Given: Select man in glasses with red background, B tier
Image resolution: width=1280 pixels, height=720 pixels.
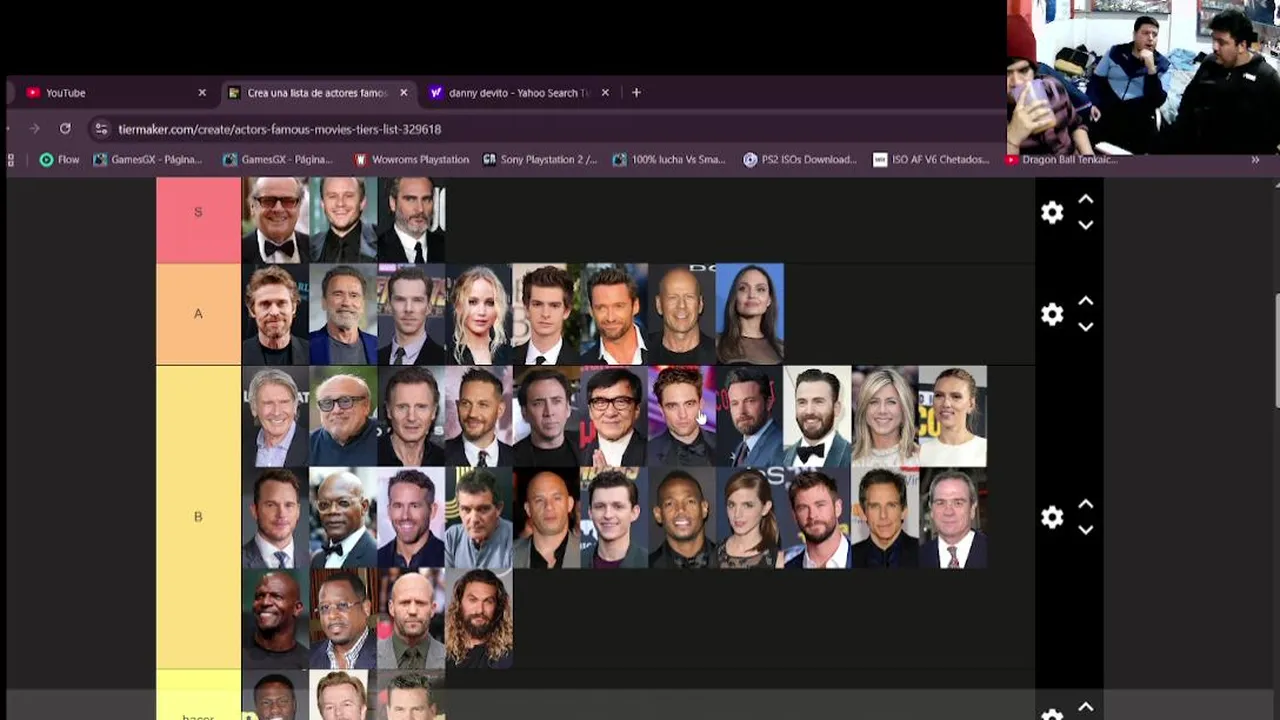Looking at the screenshot, I should [614, 416].
